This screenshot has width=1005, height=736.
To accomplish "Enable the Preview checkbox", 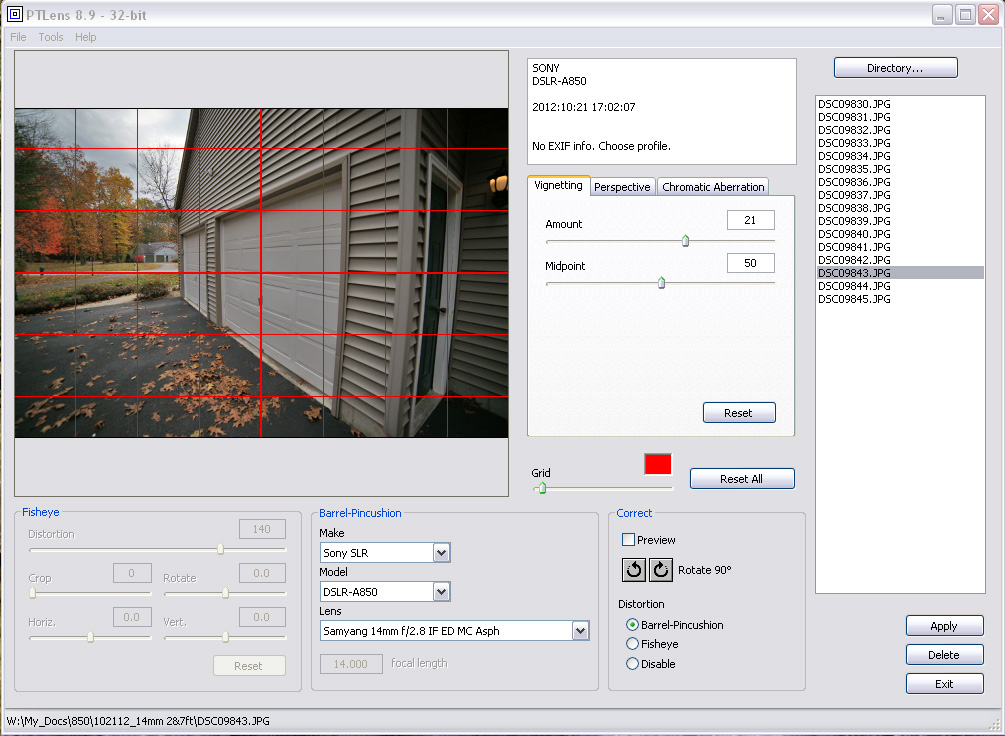I will tap(629, 540).
